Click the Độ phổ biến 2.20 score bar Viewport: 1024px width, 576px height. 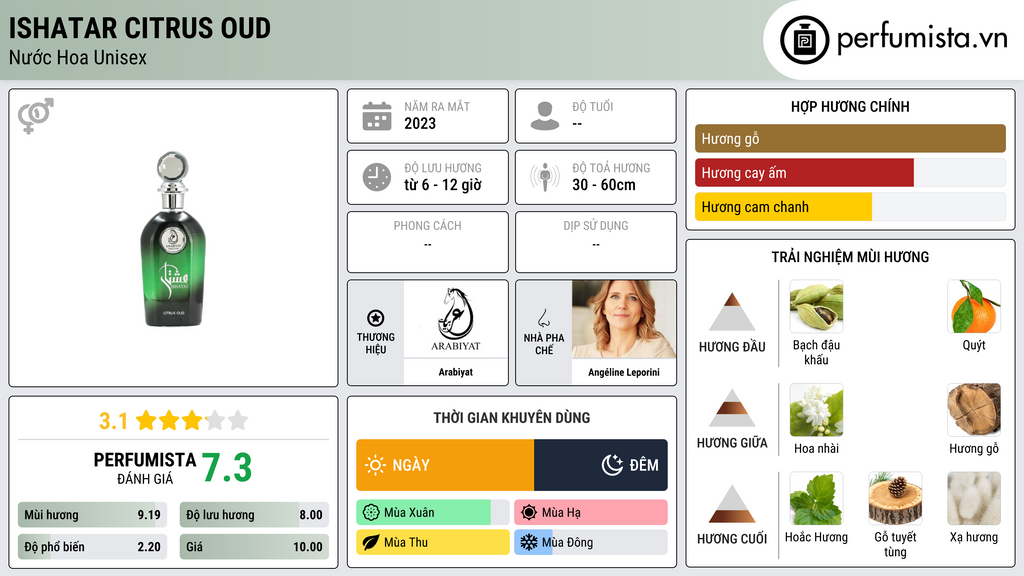[x=92, y=547]
